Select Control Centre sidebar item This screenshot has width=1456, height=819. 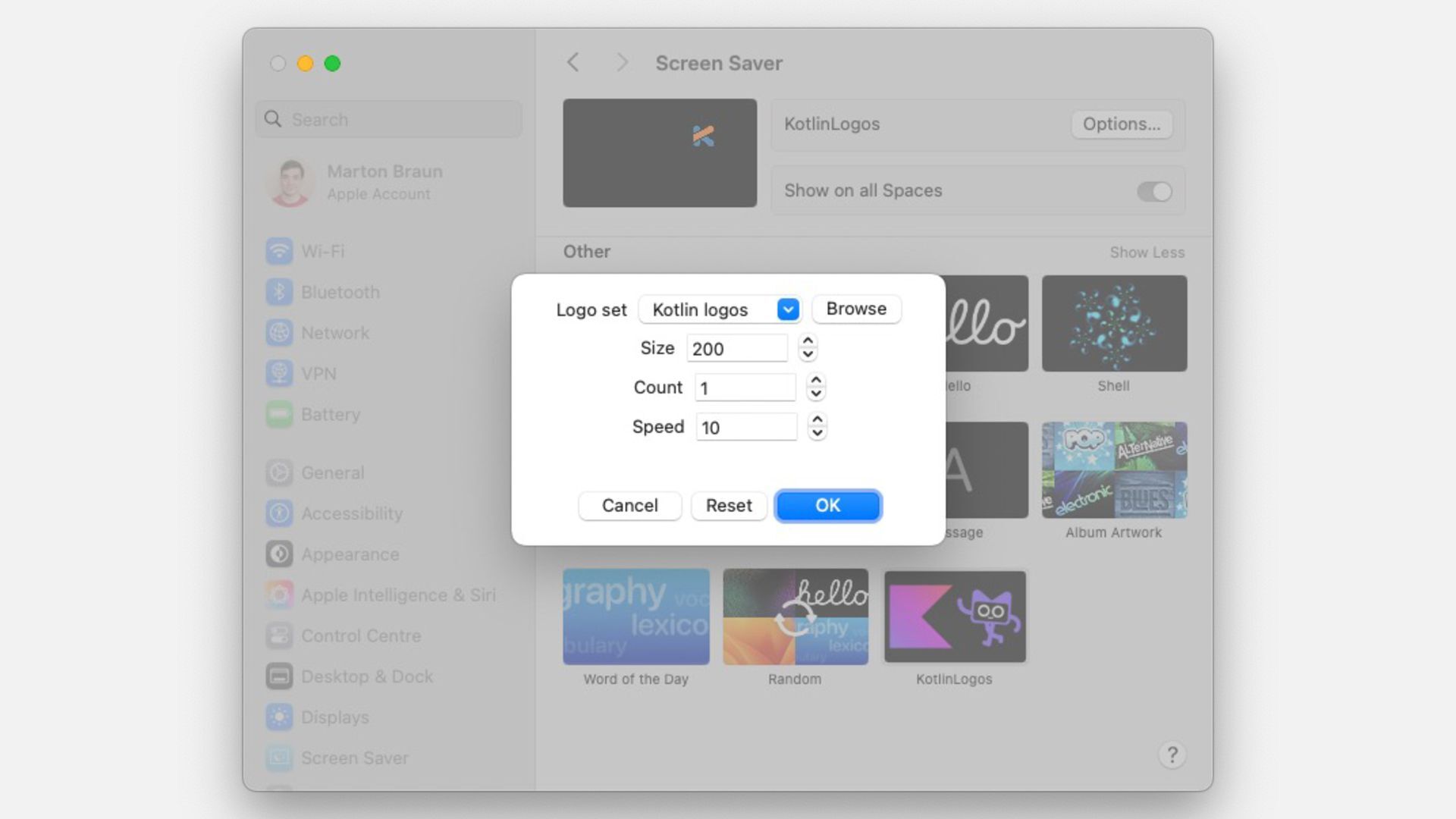[360, 635]
